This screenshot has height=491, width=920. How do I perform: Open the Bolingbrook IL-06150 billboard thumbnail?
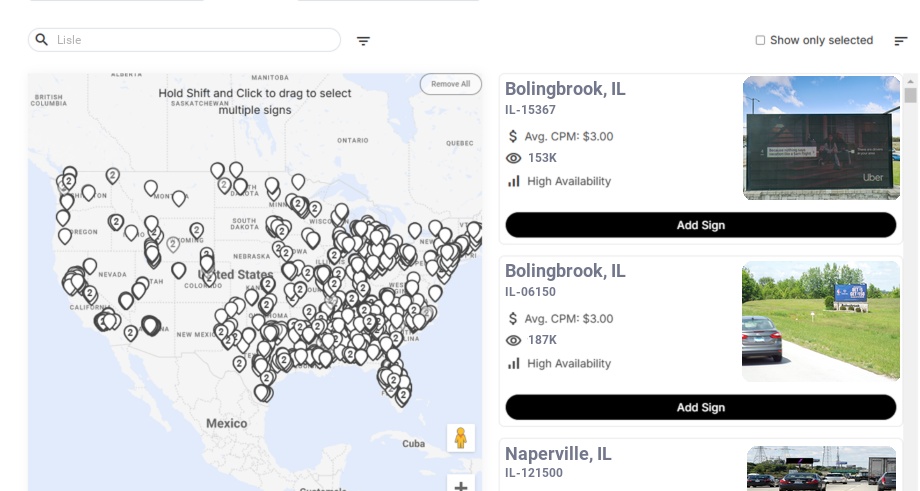pyautogui.click(x=821, y=322)
